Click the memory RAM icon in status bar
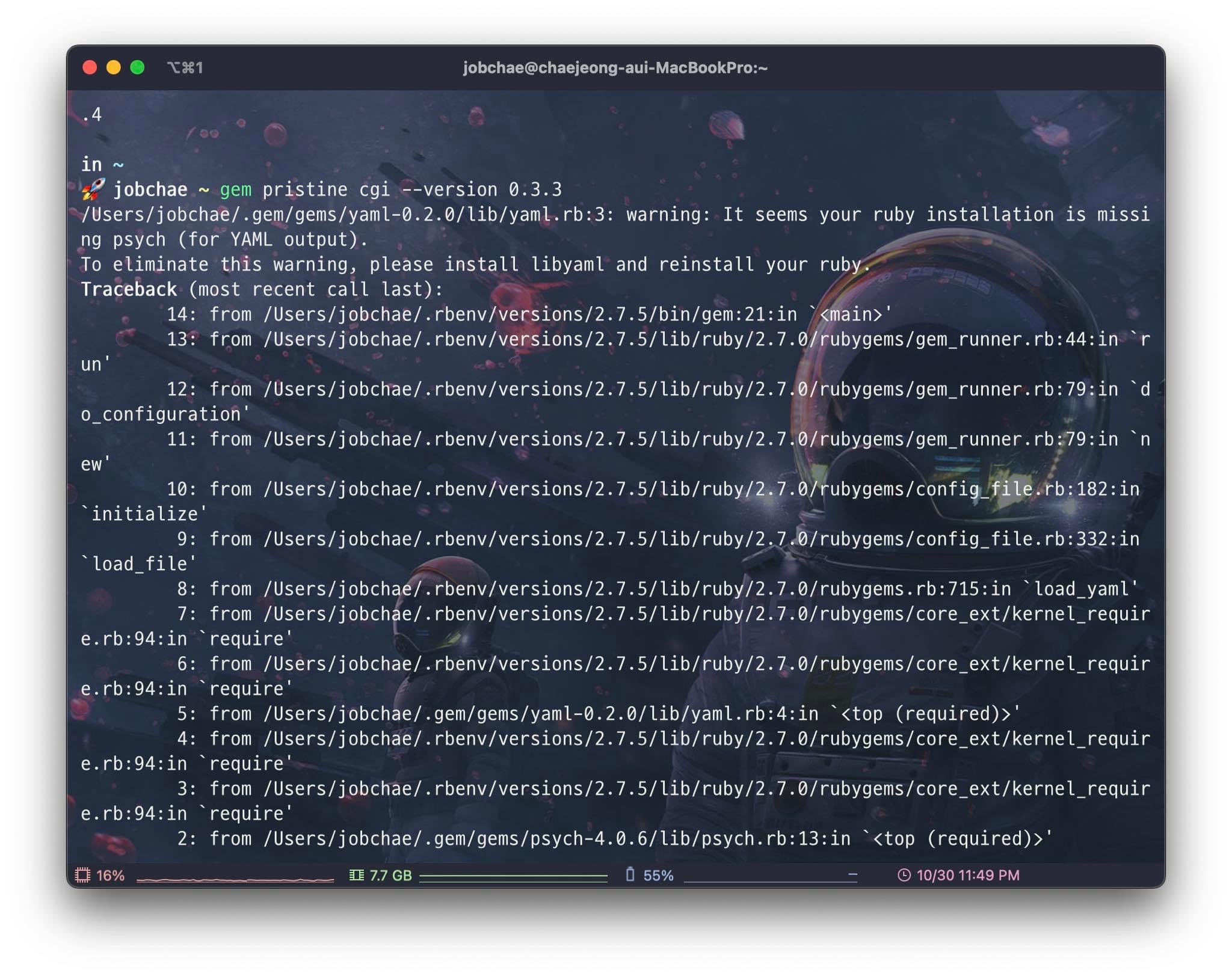1232x976 pixels. (356, 875)
